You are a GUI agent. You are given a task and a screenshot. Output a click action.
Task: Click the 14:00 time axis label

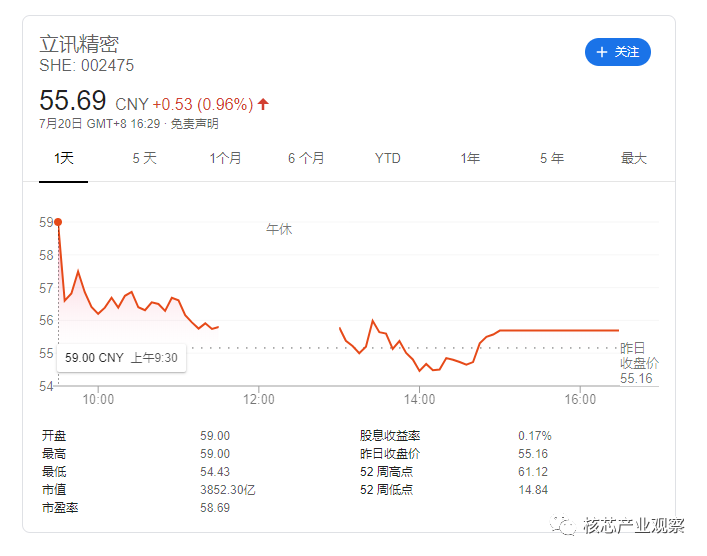419,399
